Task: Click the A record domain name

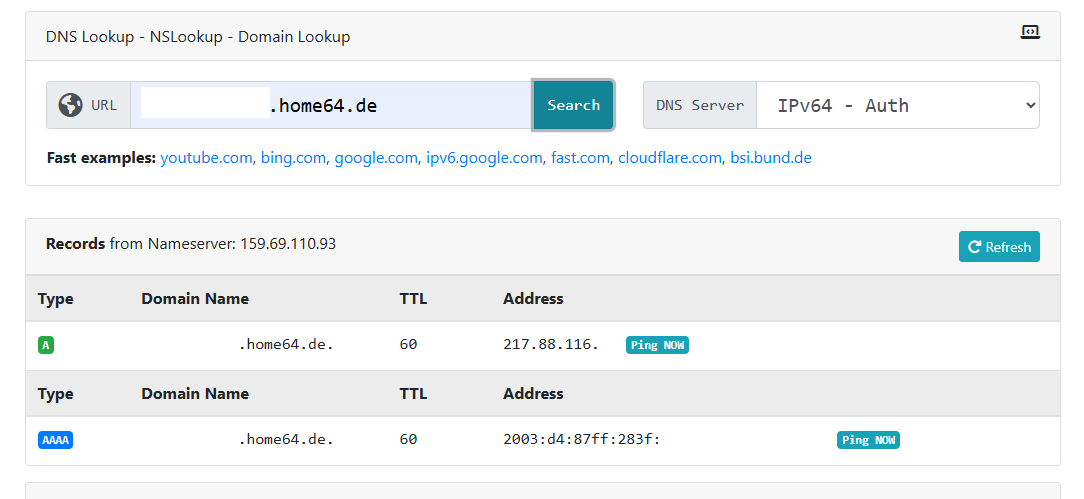Action: pos(286,344)
